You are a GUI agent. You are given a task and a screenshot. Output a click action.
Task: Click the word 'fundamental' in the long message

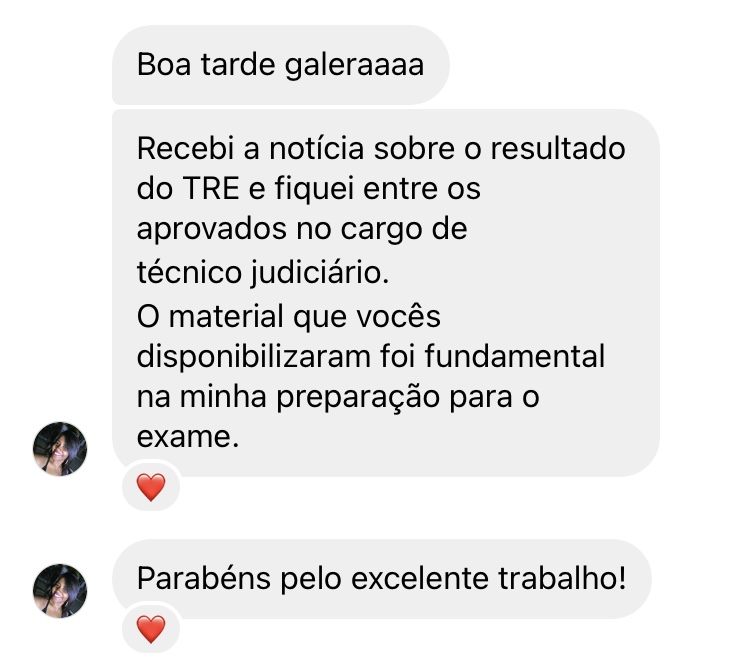(x=515, y=356)
